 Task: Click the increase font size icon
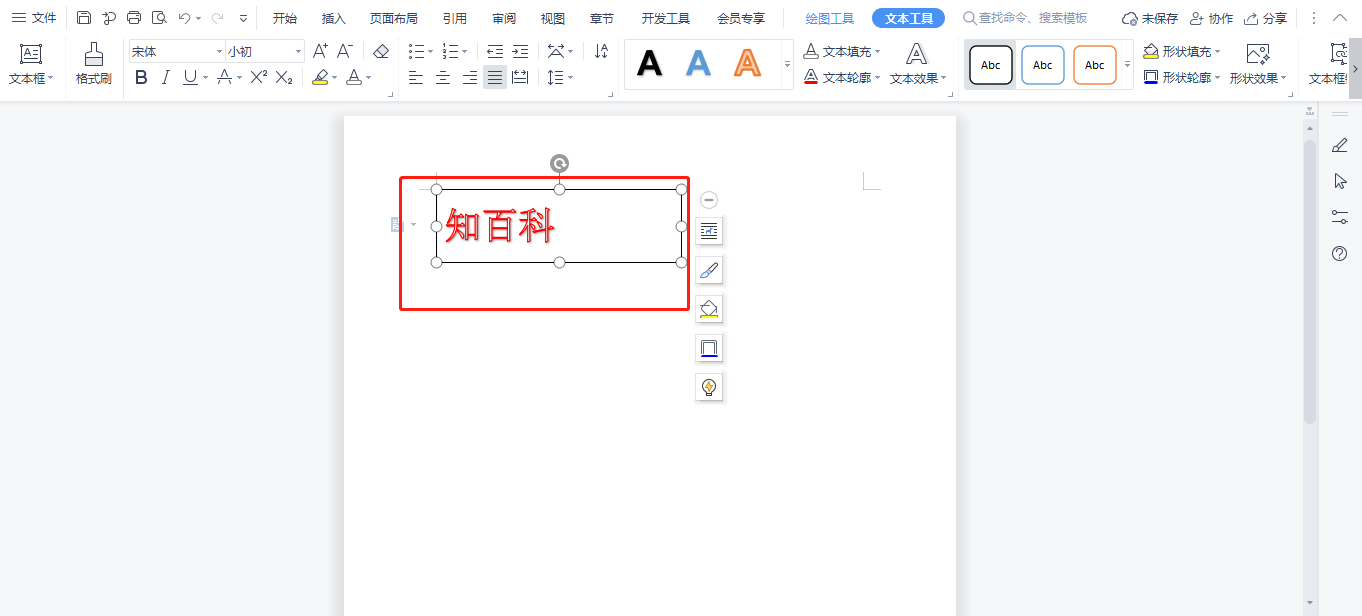click(320, 51)
